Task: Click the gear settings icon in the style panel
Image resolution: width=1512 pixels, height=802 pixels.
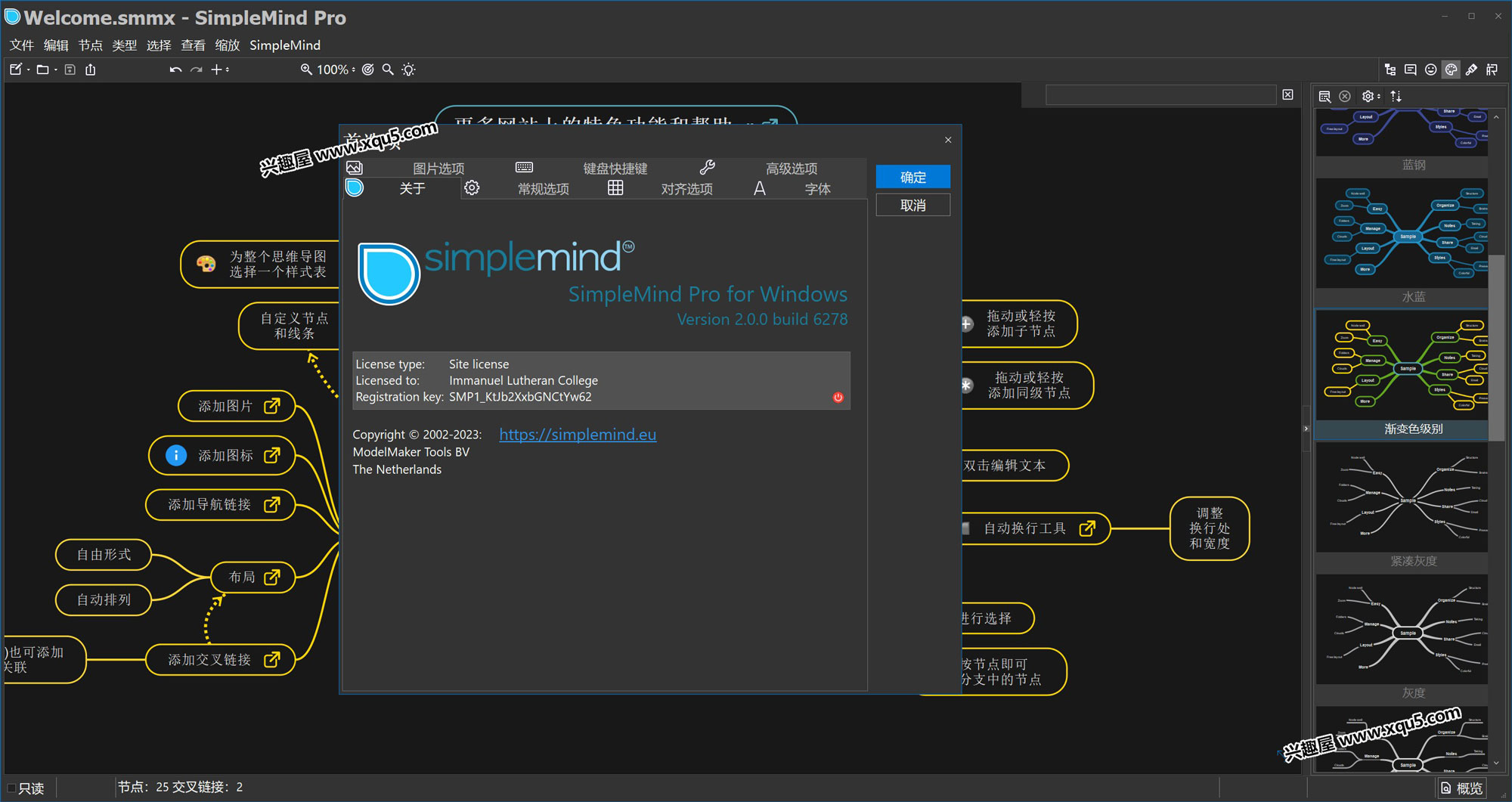Action: [x=1368, y=96]
